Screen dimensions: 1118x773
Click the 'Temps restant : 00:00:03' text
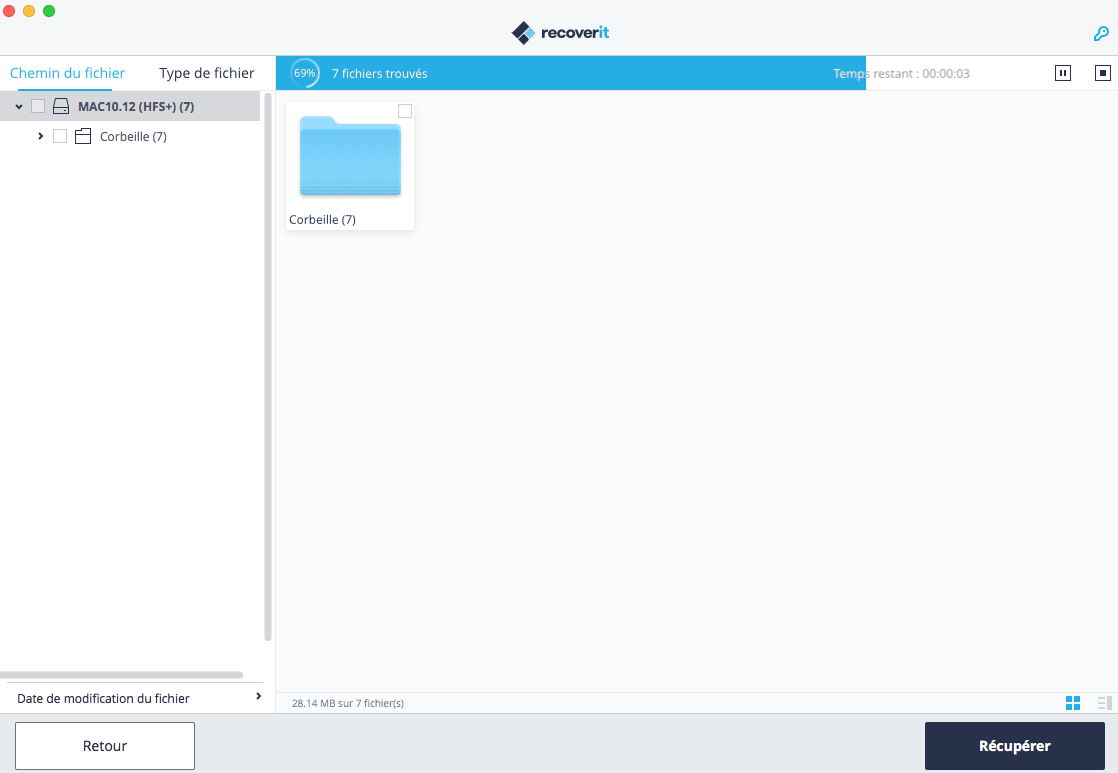[x=901, y=73]
